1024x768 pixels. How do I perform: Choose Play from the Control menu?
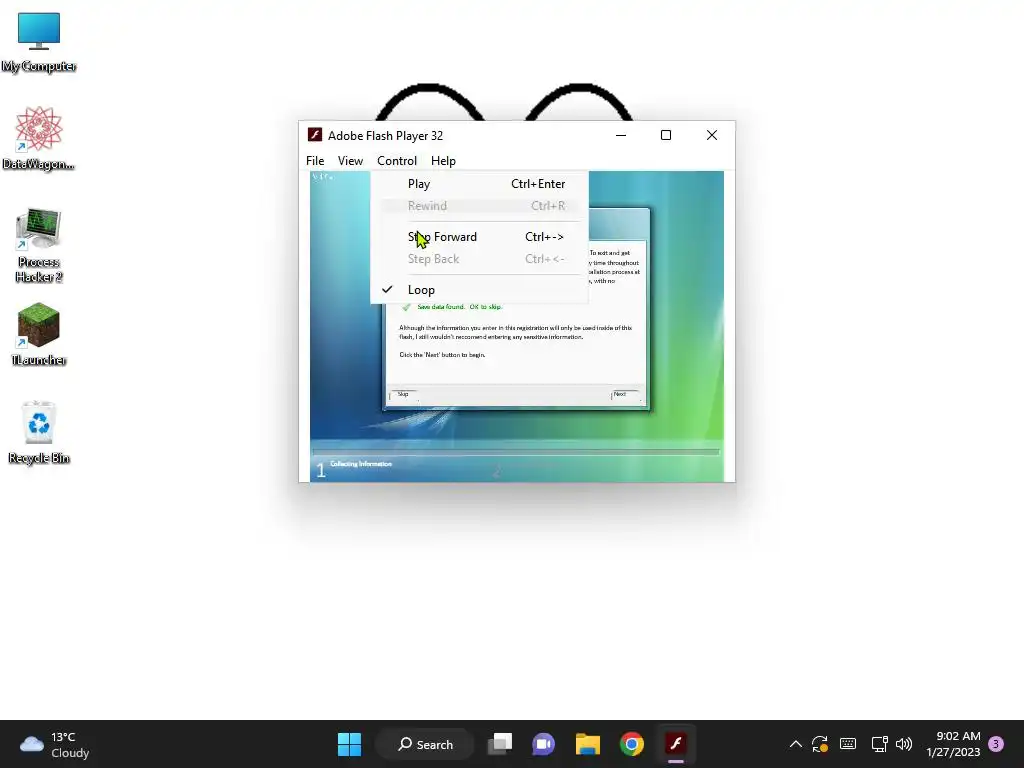point(479,184)
